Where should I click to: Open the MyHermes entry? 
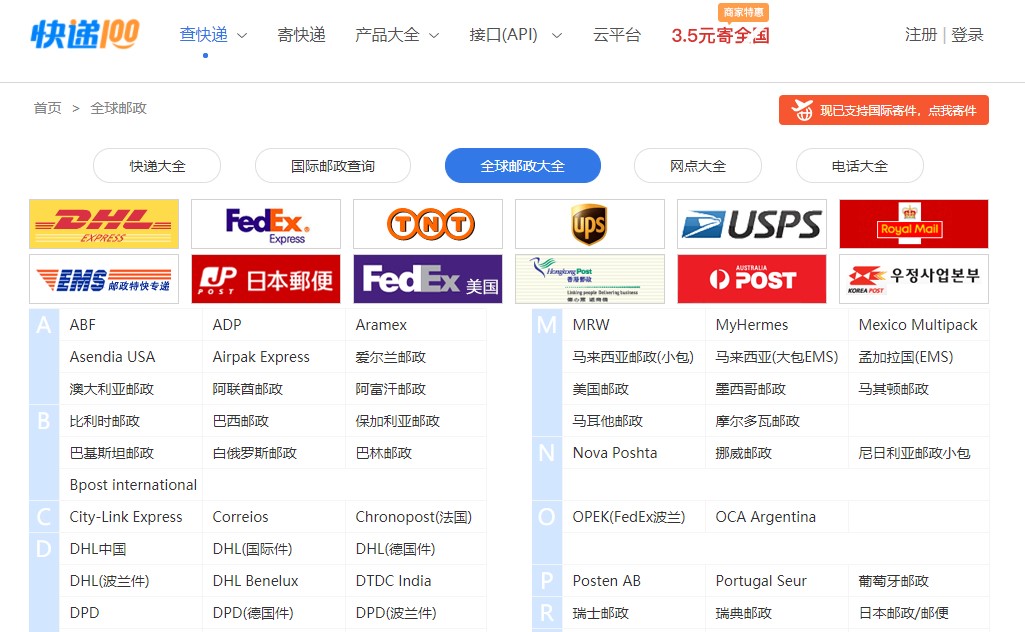752,325
